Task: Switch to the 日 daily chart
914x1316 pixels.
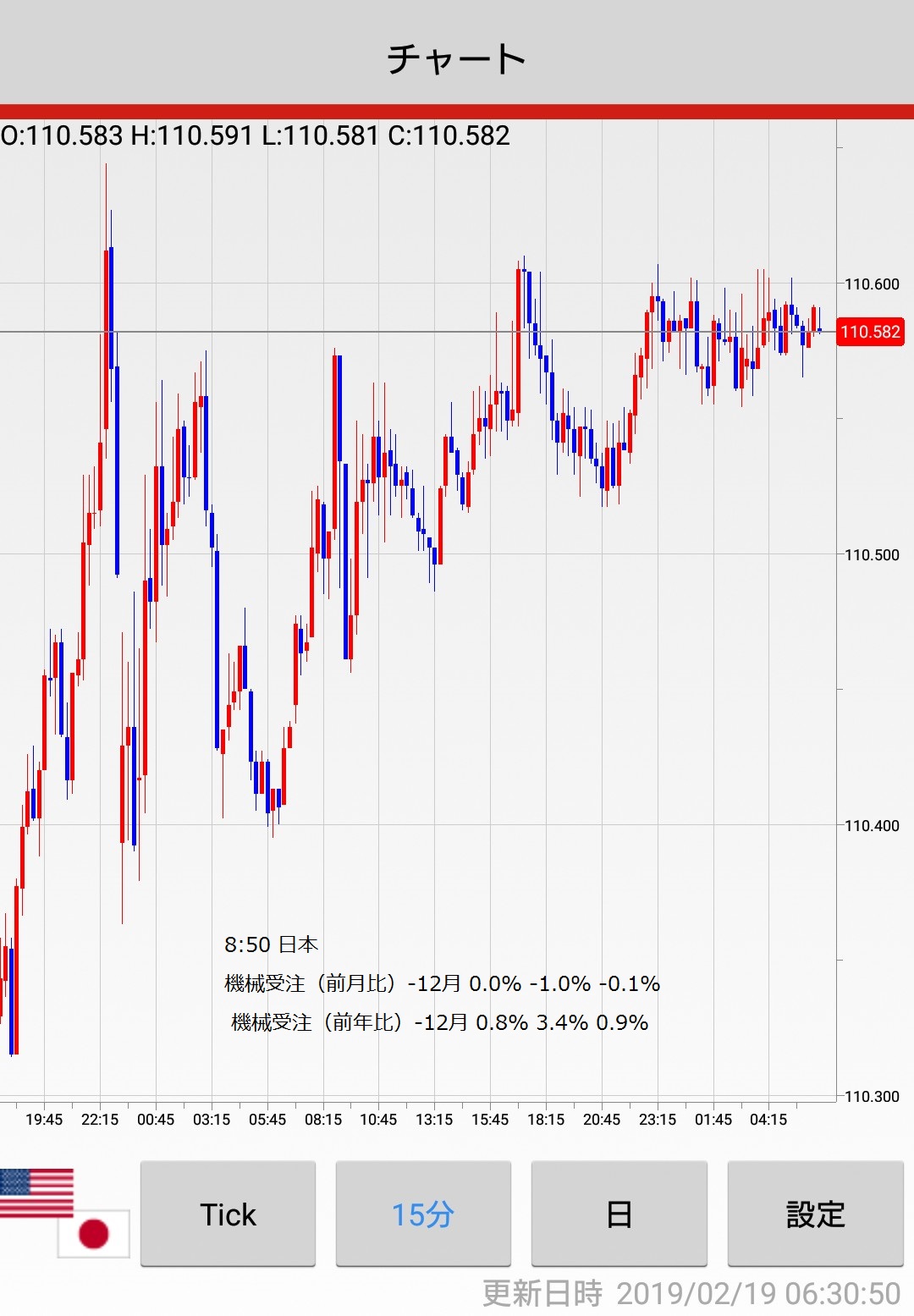Action: [619, 1214]
